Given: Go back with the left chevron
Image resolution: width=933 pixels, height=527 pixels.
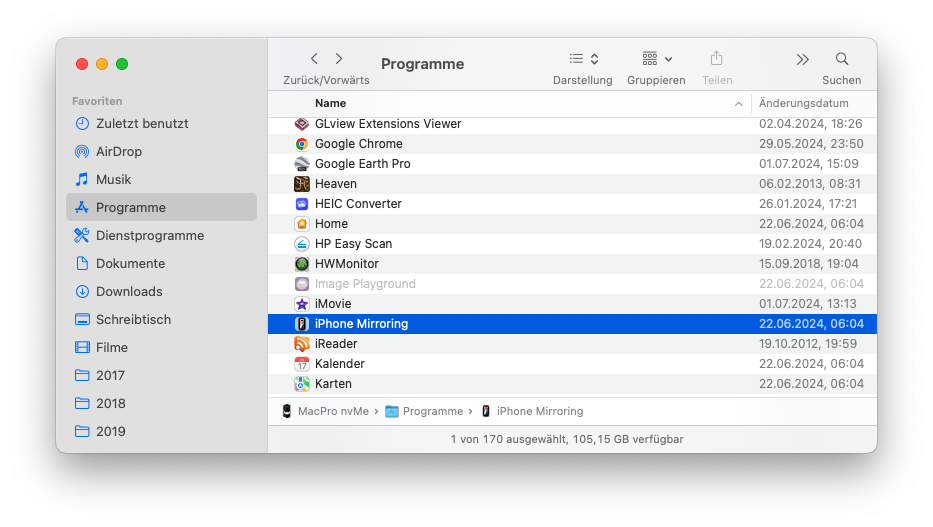Looking at the screenshot, I should point(314,58).
